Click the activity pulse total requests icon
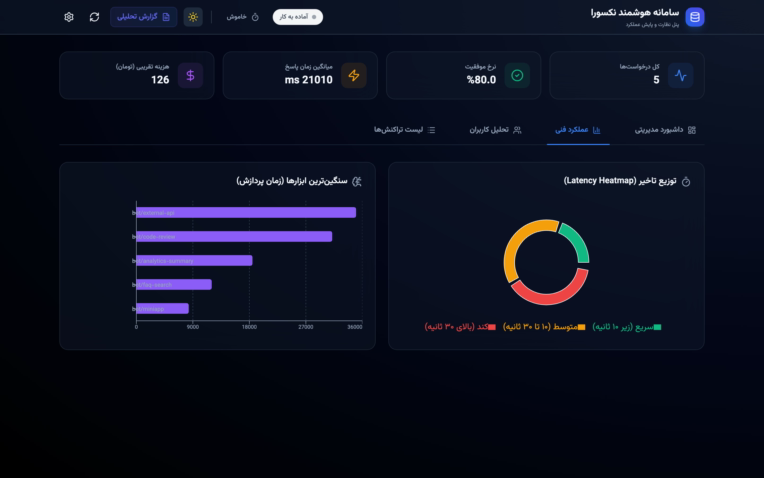 pos(680,76)
